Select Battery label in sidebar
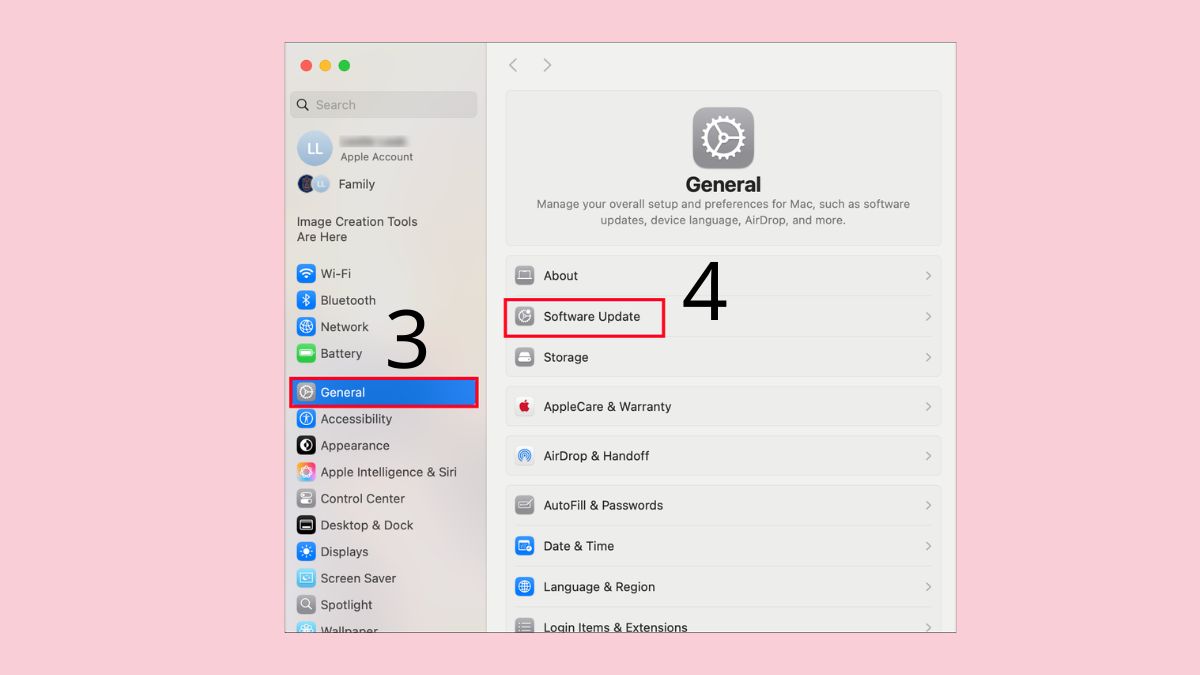1200x675 pixels. pyautogui.click(x=341, y=353)
